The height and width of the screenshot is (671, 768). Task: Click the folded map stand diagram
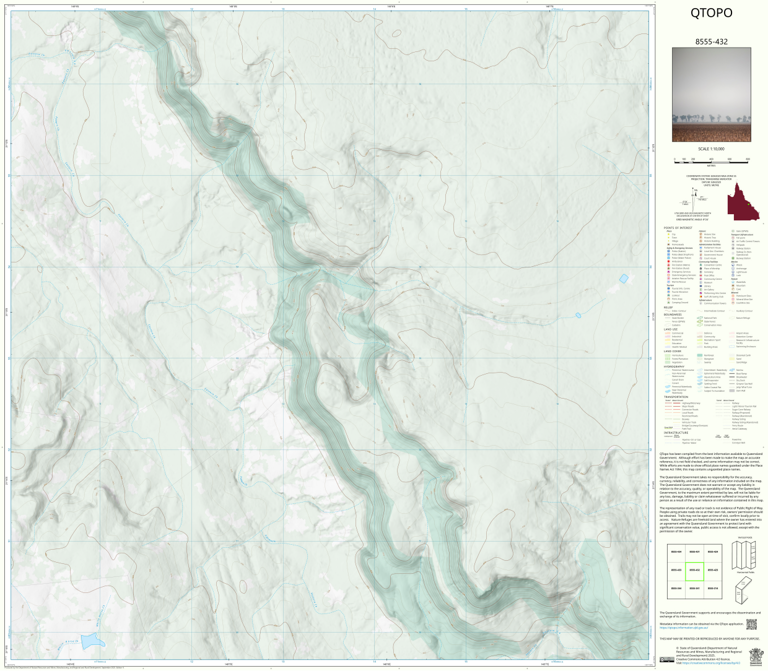coord(743,590)
